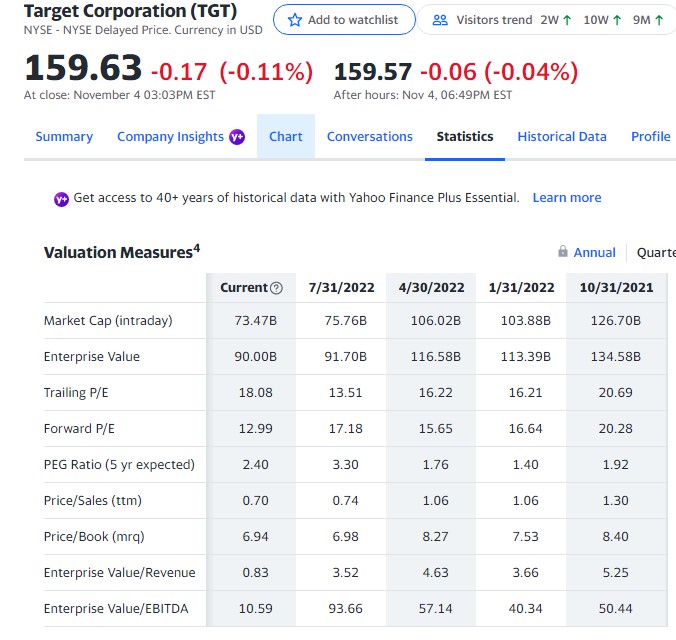Click the Enterprise Value/EBITDA row label

pos(116,609)
